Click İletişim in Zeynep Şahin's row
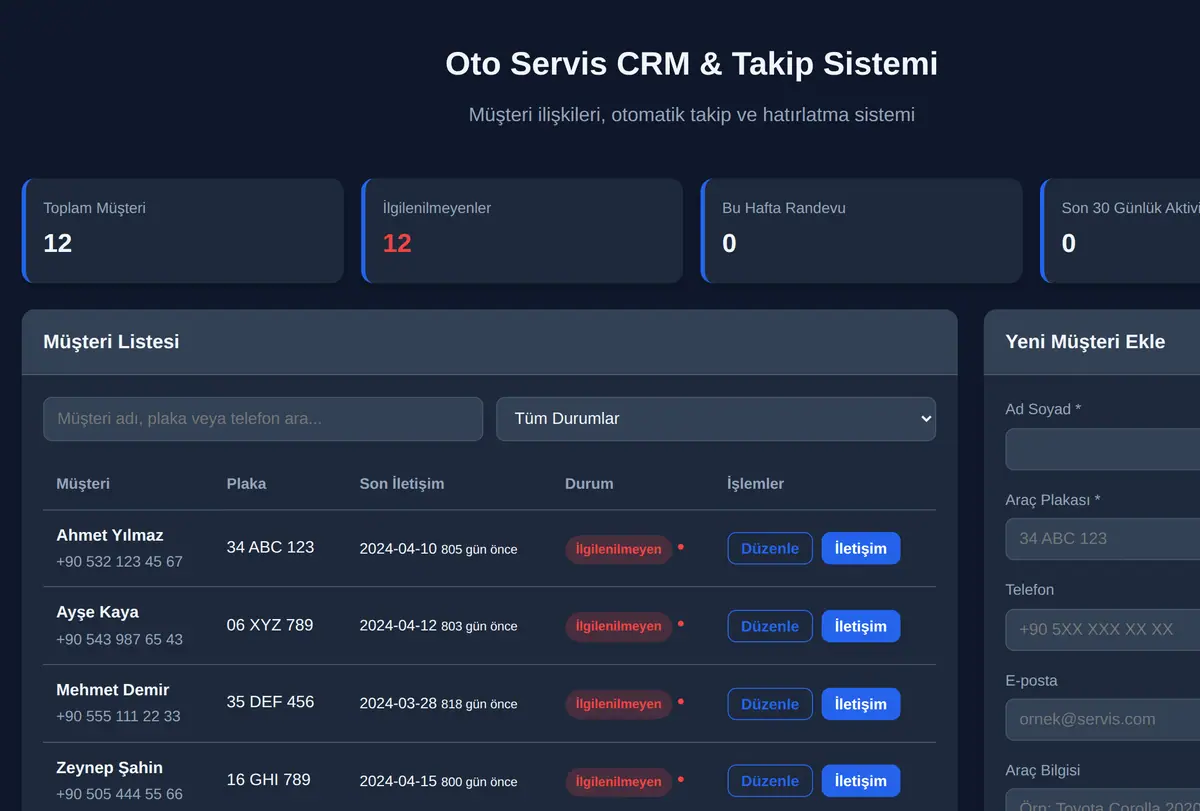Screen dimensions: 1200x811 tap(861, 781)
